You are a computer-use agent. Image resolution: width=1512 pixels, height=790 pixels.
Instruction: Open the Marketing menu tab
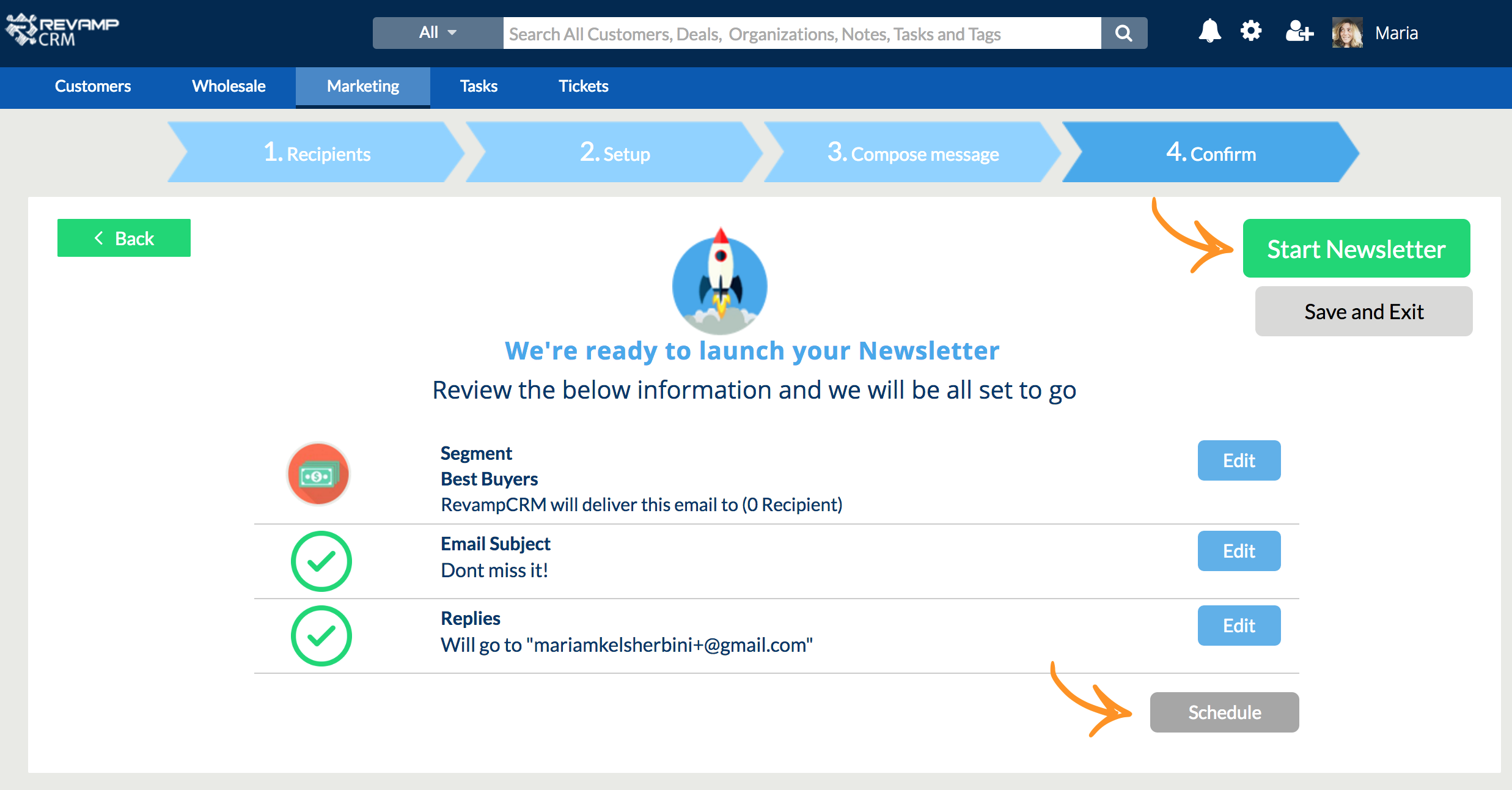coord(363,86)
